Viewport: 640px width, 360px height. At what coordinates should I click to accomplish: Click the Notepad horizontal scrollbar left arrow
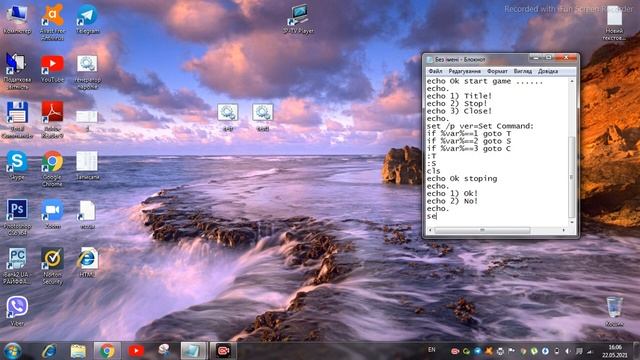(x=430, y=230)
